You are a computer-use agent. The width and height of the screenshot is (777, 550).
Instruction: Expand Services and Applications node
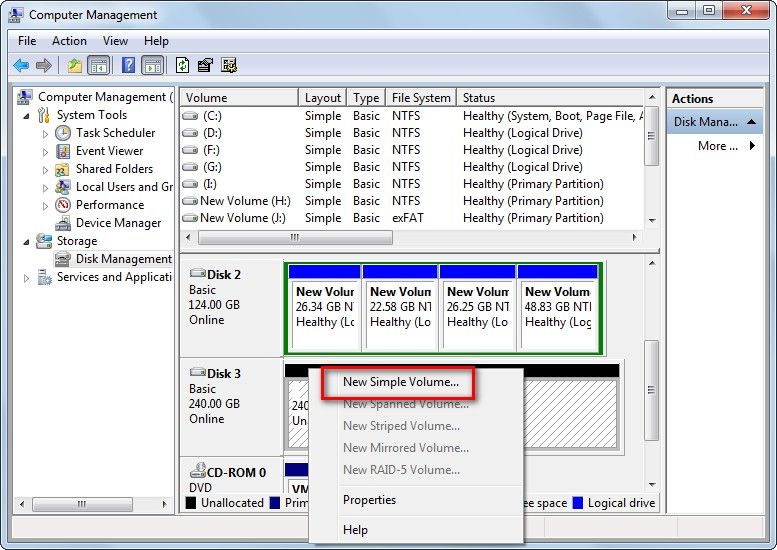point(26,278)
